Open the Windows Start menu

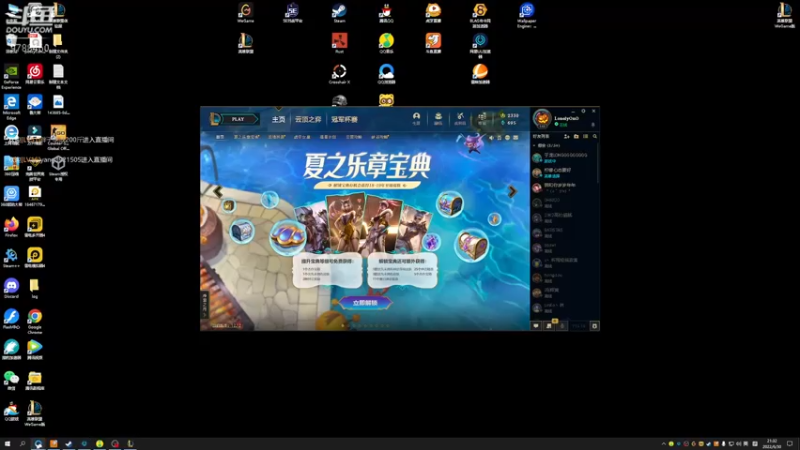[x=7, y=444]
